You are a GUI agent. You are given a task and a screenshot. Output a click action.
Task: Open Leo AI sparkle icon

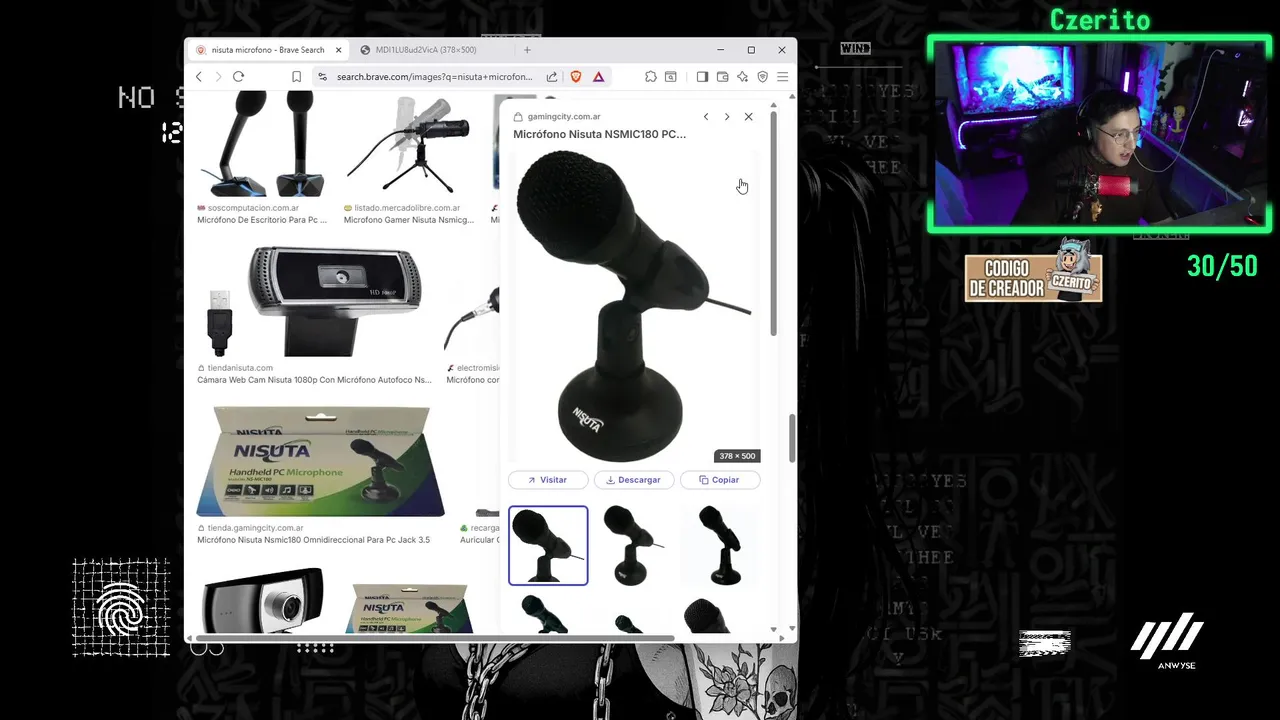pyautogui.click(x=742, y=77)
